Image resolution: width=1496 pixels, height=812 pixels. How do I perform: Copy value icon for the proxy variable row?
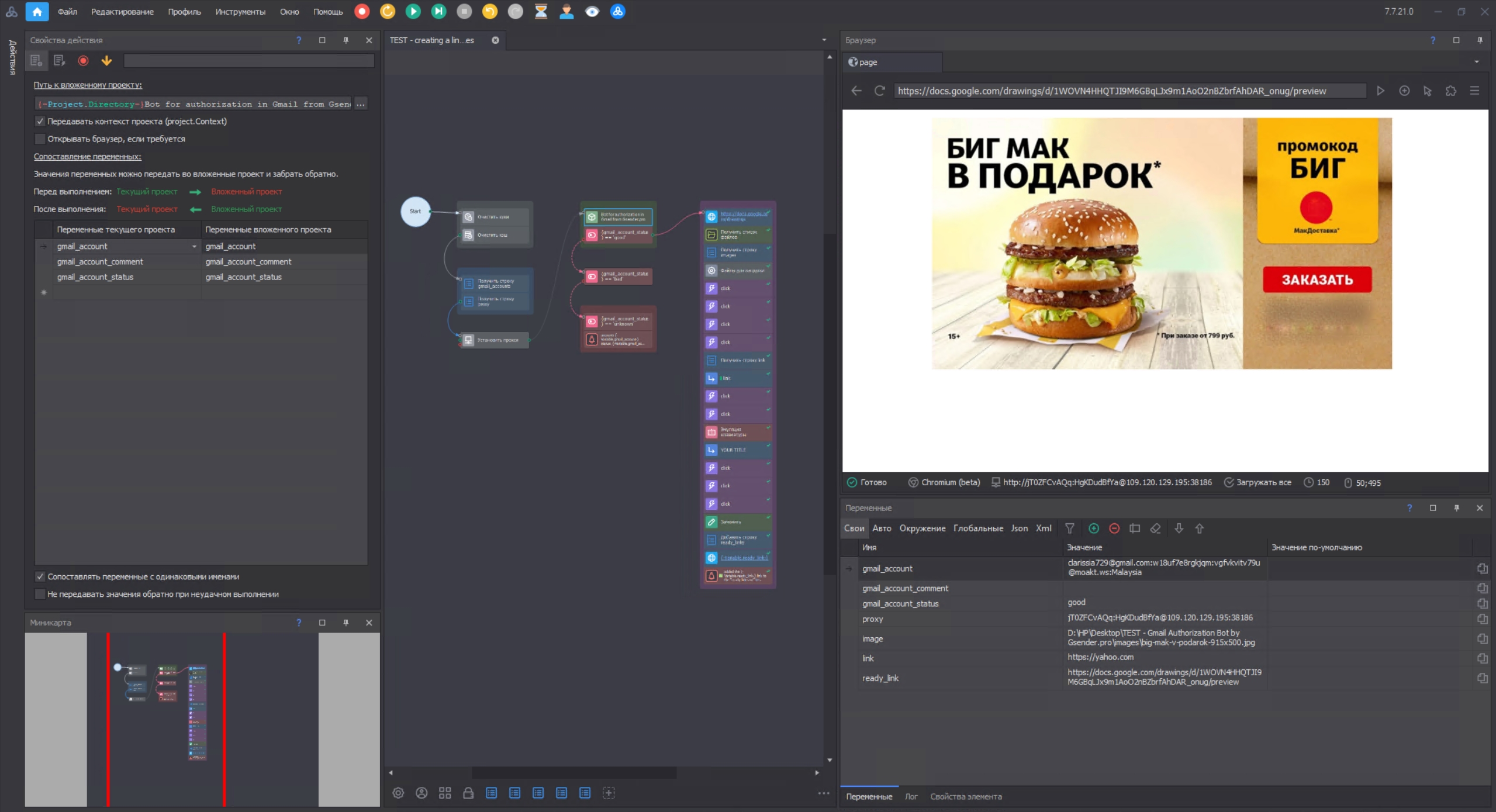click(1482, 618)
